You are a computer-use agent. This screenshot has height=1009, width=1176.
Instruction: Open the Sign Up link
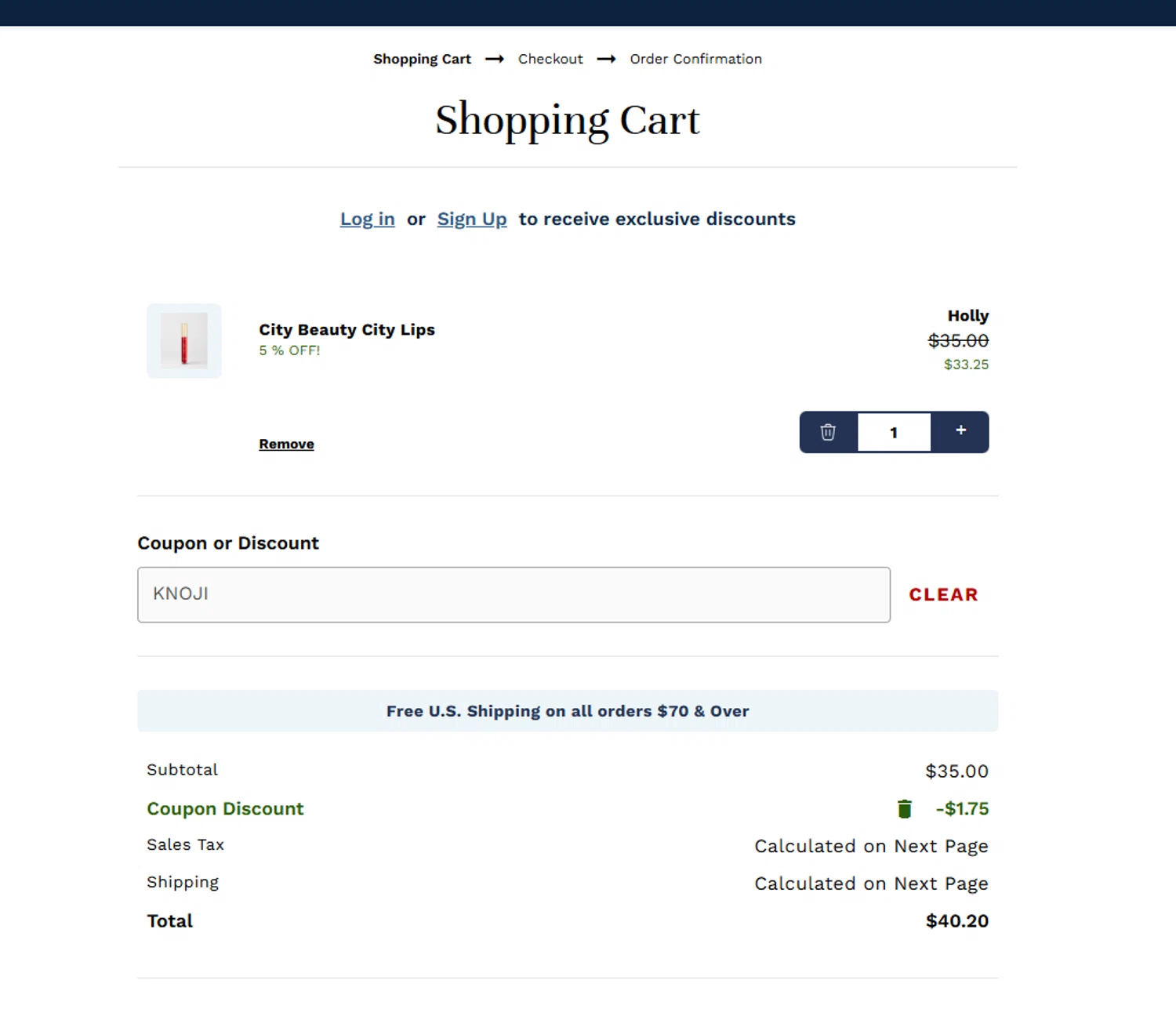(472, 220)
